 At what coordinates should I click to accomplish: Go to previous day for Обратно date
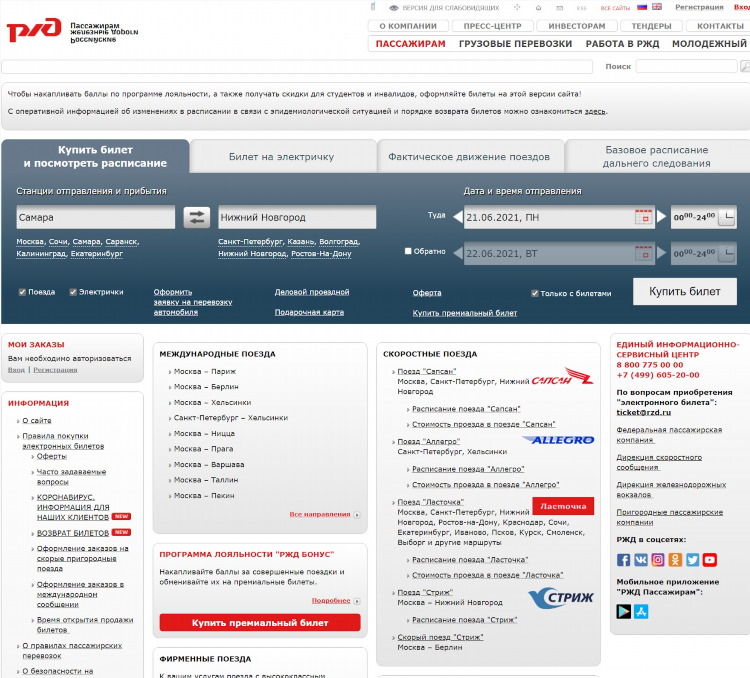[x=458, y=253]
